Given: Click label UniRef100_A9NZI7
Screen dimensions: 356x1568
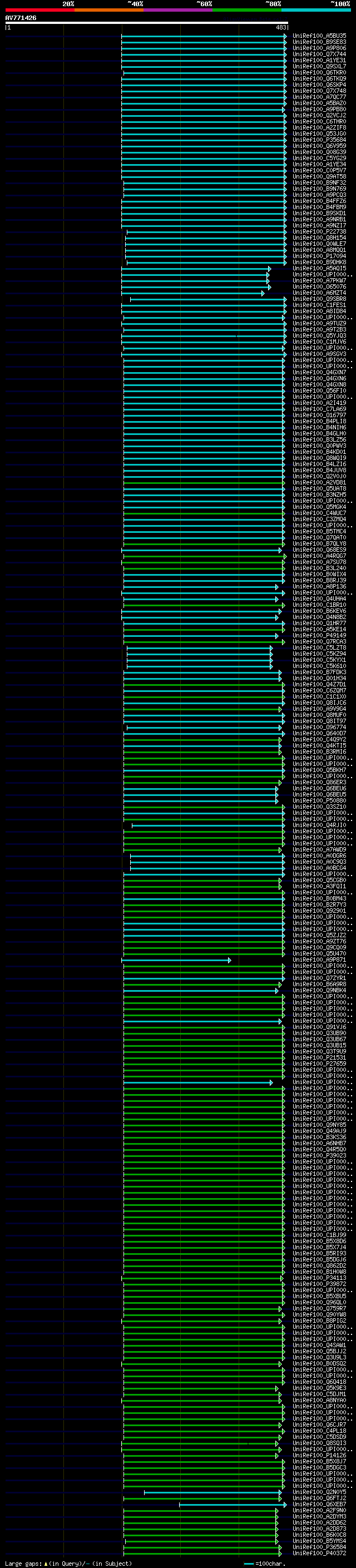Looking at the screenshot, I should tap(319, 225).
